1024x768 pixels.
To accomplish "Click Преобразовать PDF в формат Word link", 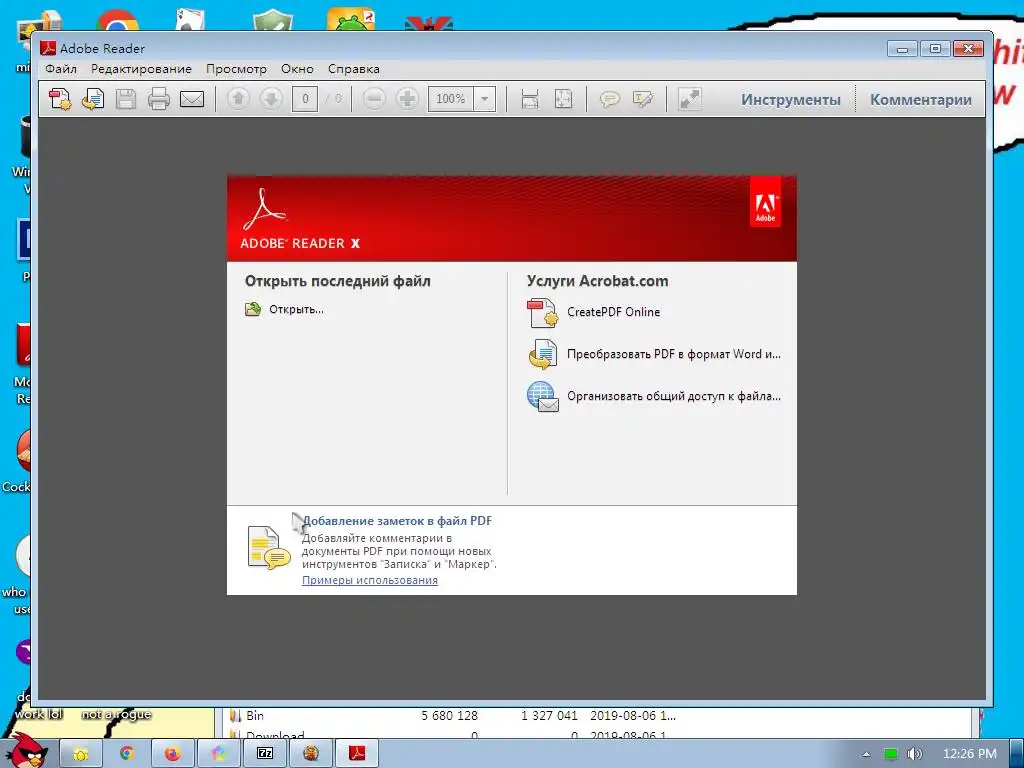I will point(673,354).
